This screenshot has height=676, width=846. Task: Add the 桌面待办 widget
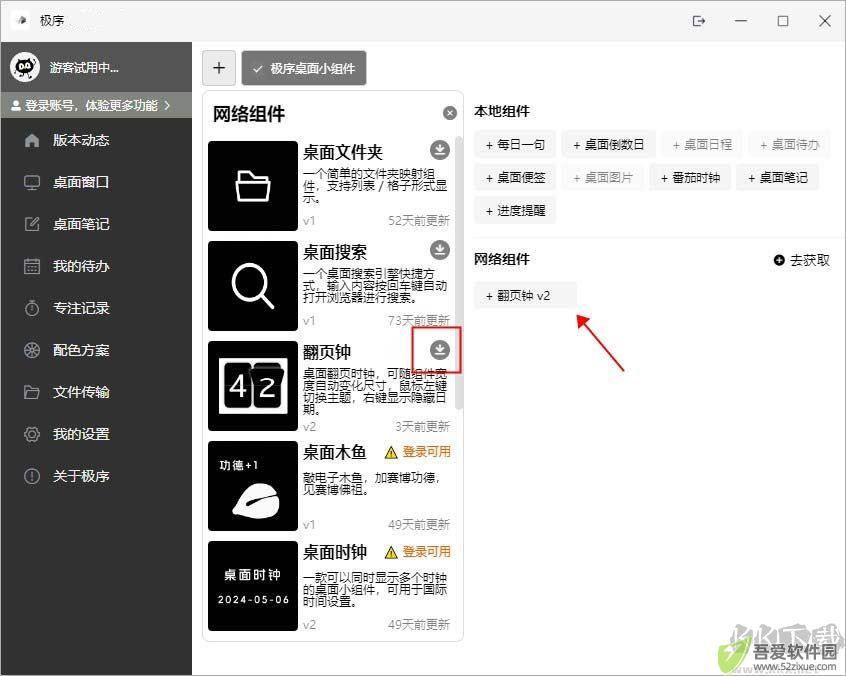click(x=789, y=145)
